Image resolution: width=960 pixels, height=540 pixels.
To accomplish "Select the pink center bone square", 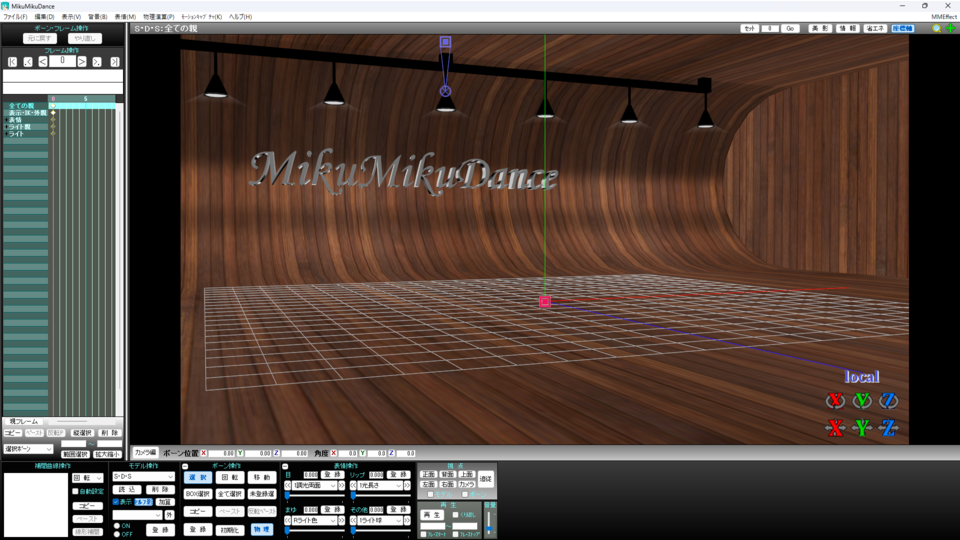I will [x=545, y=302].
